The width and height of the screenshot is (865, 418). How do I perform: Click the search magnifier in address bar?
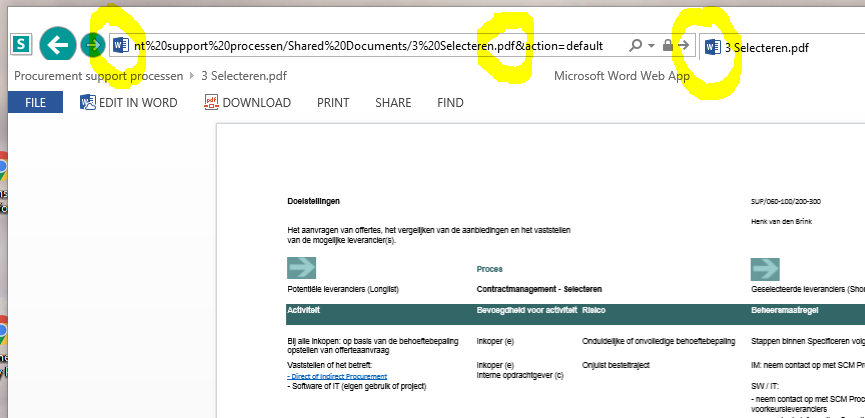pos(635,46)
